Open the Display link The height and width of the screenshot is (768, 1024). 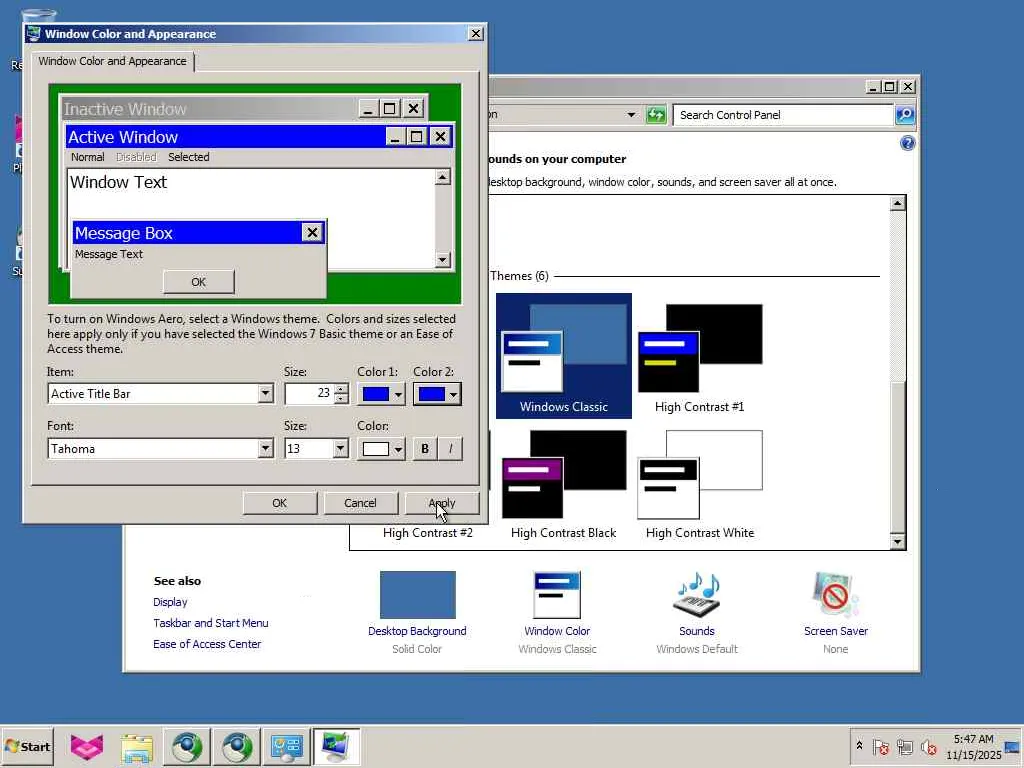170,602
